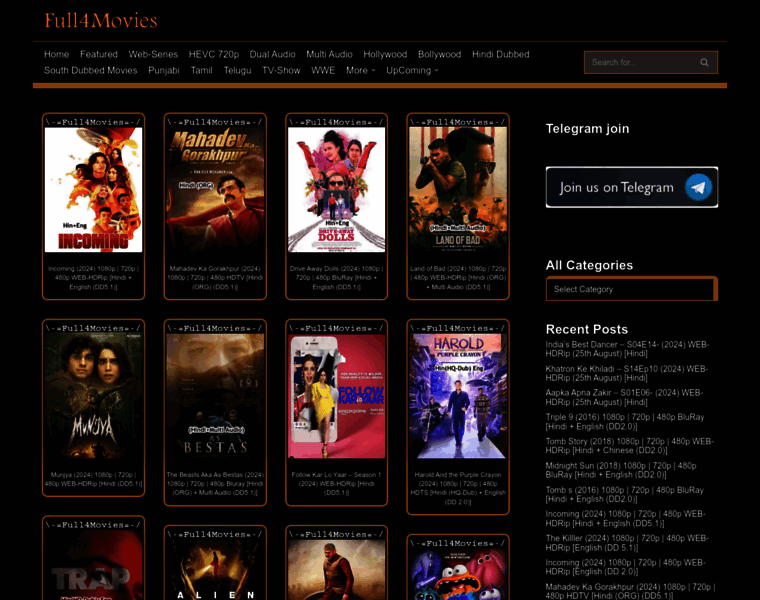Open the Bollywood category

(x=440, y=54)
